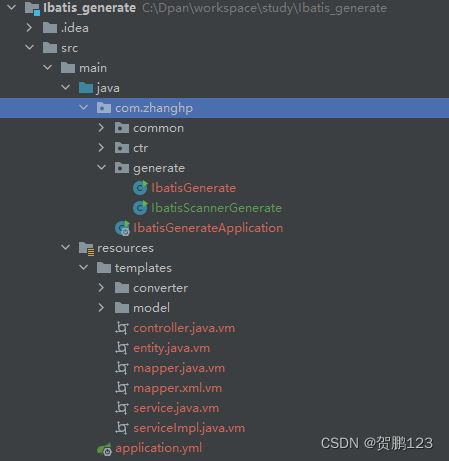Click the entity.java.vm file icon

click(x=122, y=348)
